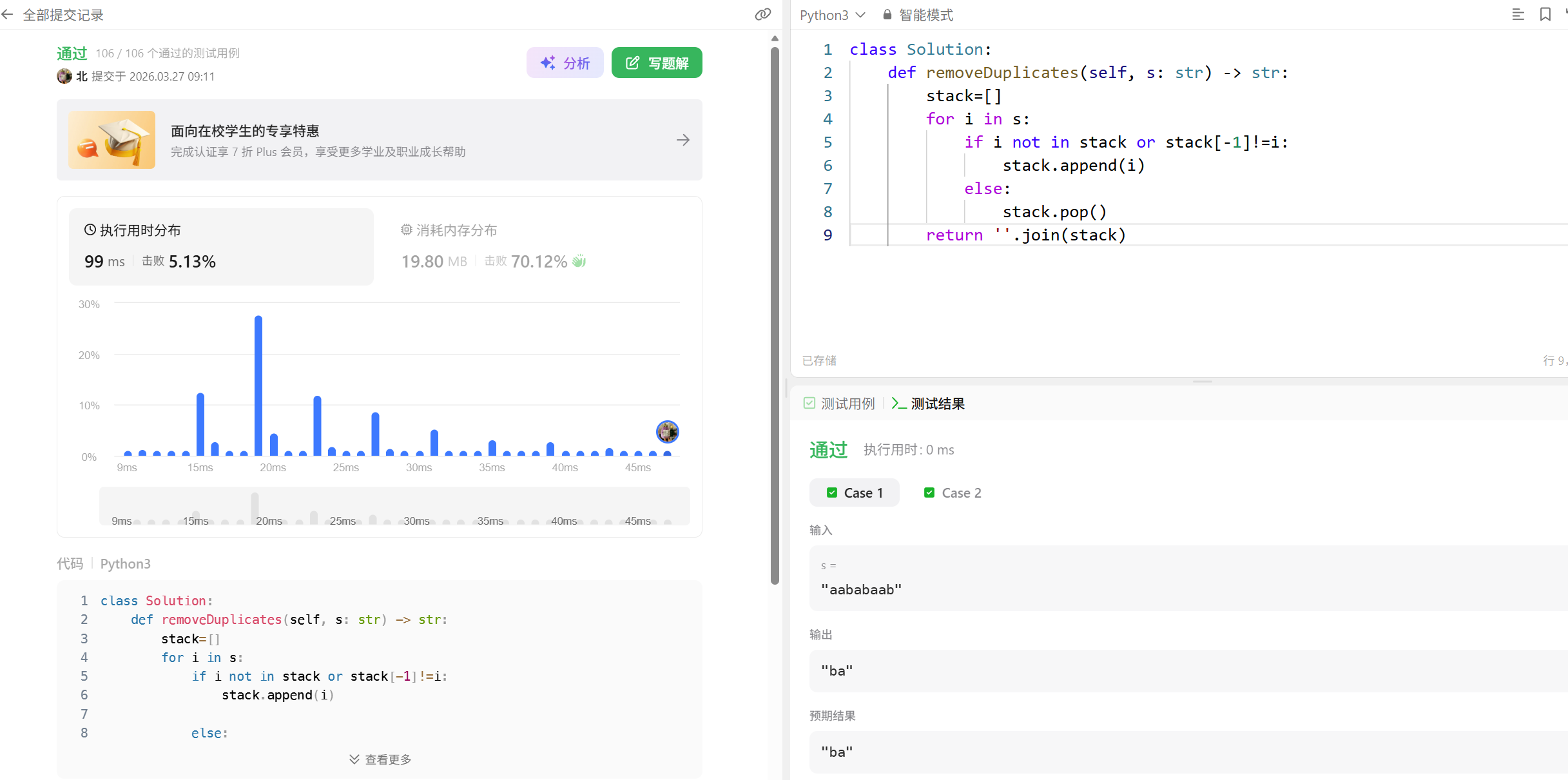Switch to the 测试用例 tab
The width and height of the screenshot is (1568, 780).
(839, 404)
